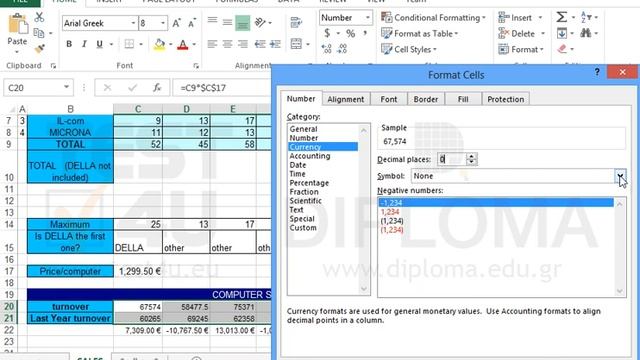Click the Fill down icon
This screenshot has width=640, height=360.
pos(562,33)
